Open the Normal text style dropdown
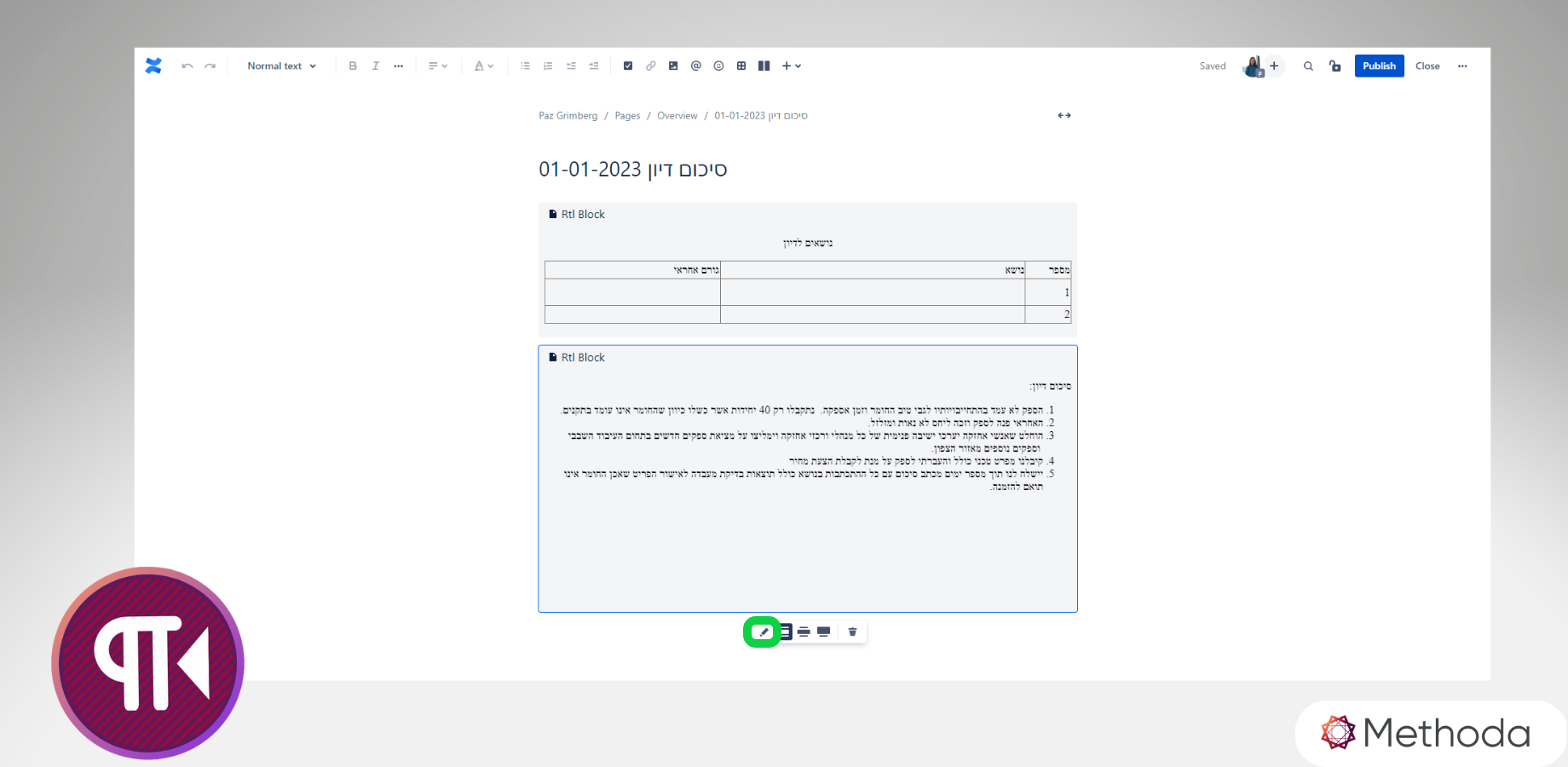The width and height of the screenshot is (1568, 767). pos(281,66)
